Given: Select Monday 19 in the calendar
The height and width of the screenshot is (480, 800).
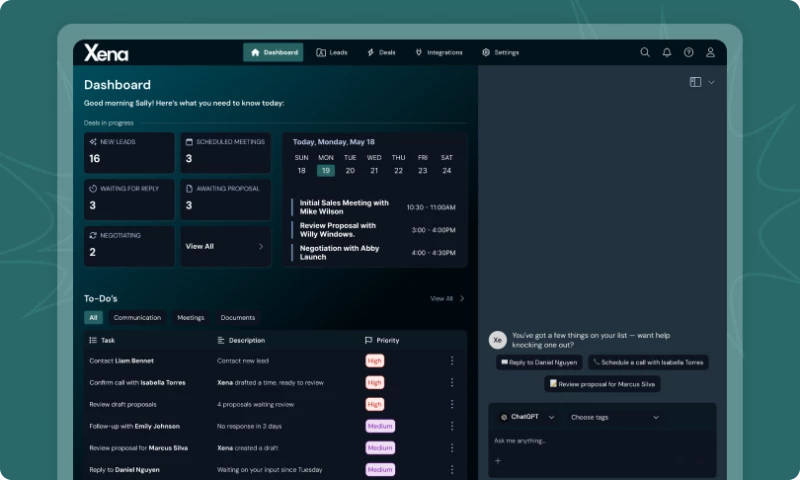Looking at the screenshot, I should 326,170.
